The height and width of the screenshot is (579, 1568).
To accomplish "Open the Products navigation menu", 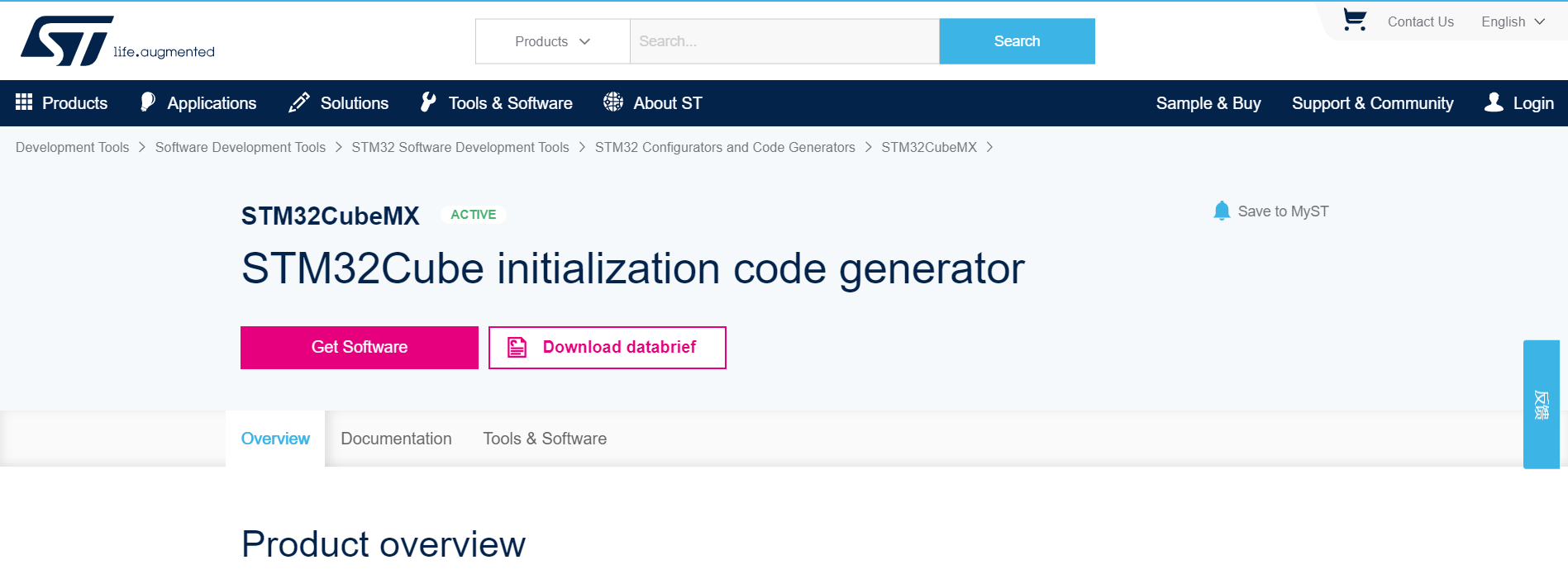I will [62, 103].
